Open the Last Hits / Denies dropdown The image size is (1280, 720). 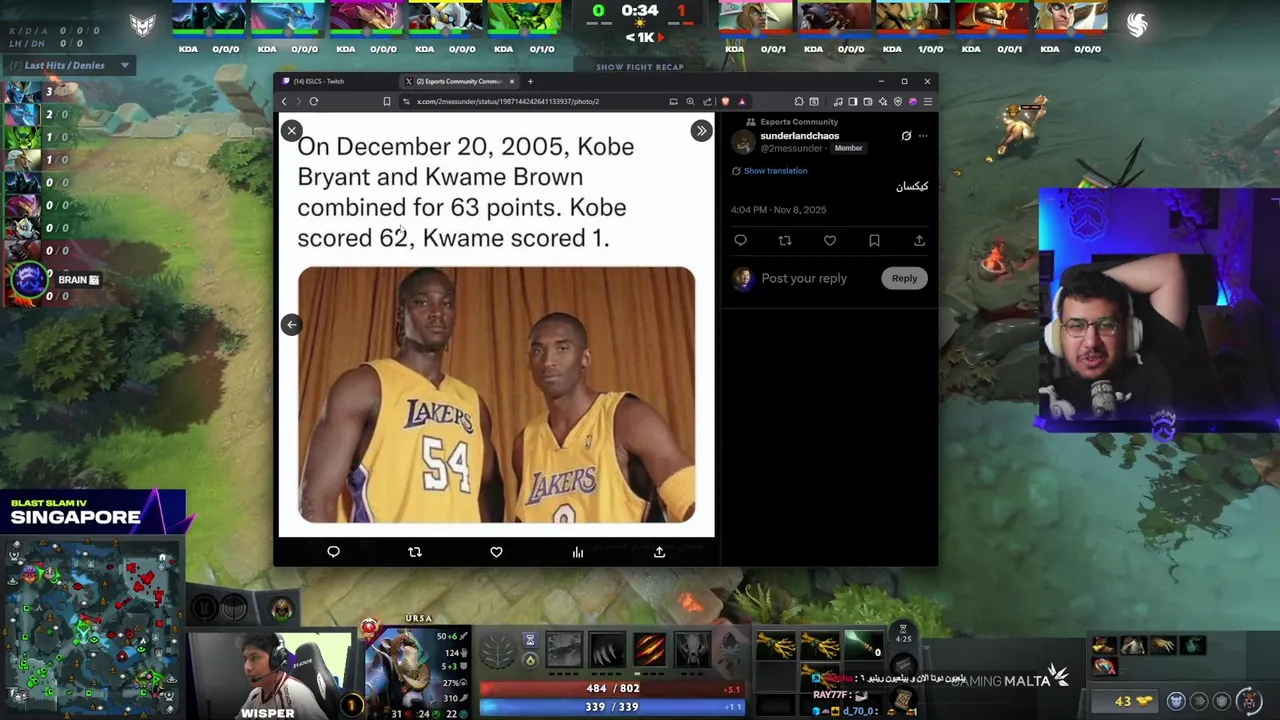(72, 66)
